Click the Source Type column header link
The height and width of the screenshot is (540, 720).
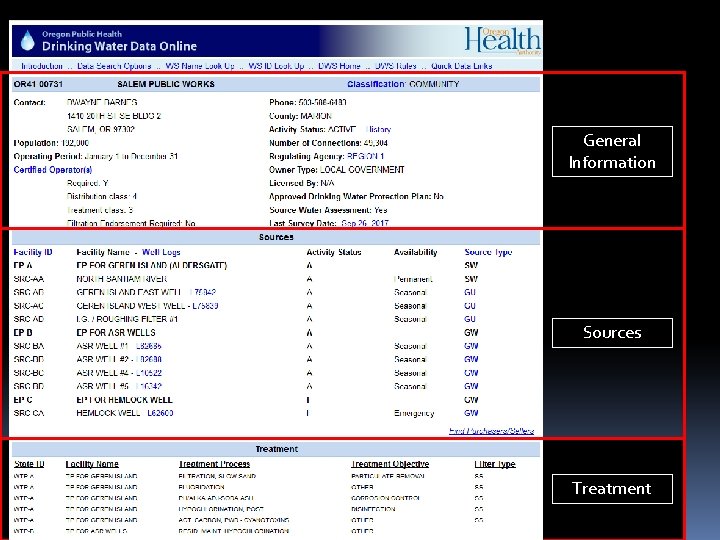(488, 252)
